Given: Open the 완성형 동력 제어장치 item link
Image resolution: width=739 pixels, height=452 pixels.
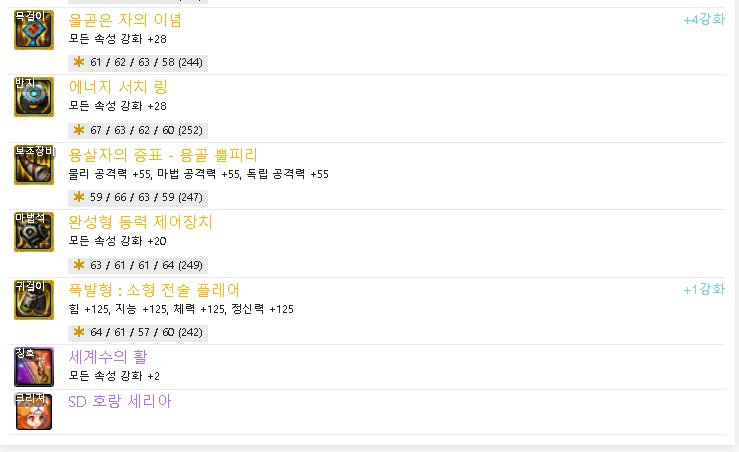Looking at the screenshot, I should pyautogui.click(x=140, y=222).
